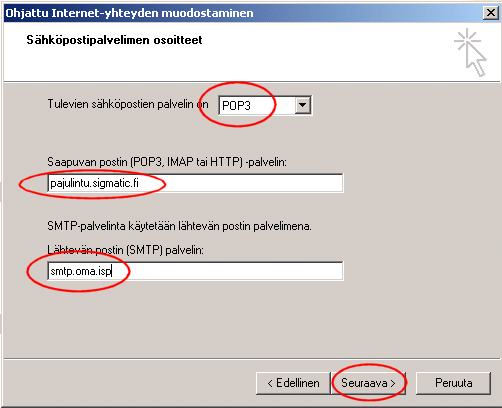Image resolution: width=502 pixels, height=408 pixels.
Task: Click empty space after pajulintu.sigmatic.fi in field
Action: (240, 183)
